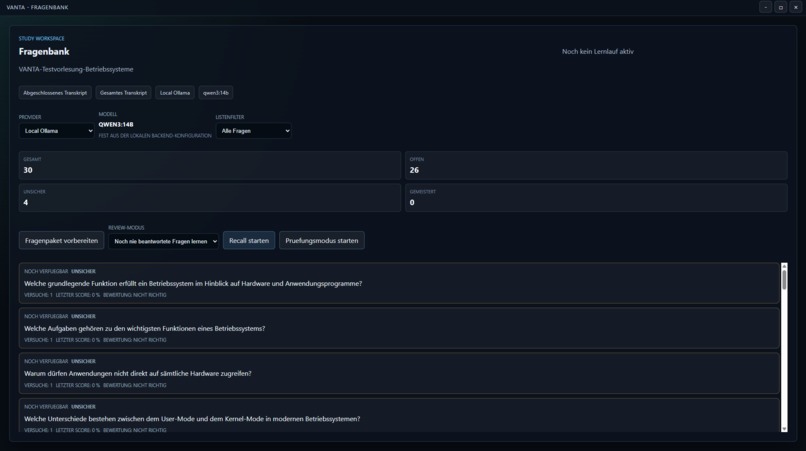Image resolution: width=806 pixels, height=451 pixels.
Task: Select the Abgeschlossenes Transkript chip
Action: pos(55,93)
